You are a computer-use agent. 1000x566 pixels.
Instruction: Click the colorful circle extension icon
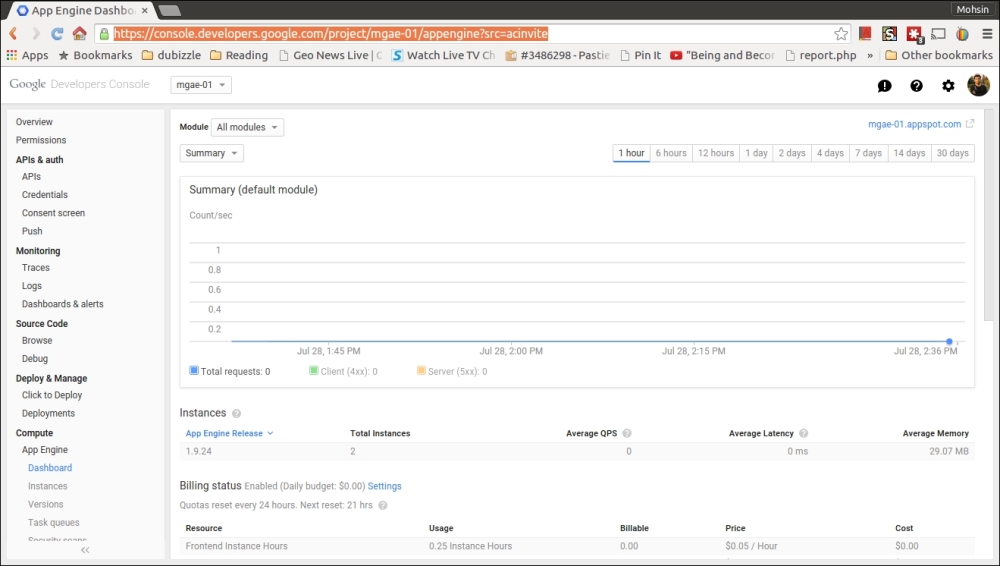click(962, 34)
